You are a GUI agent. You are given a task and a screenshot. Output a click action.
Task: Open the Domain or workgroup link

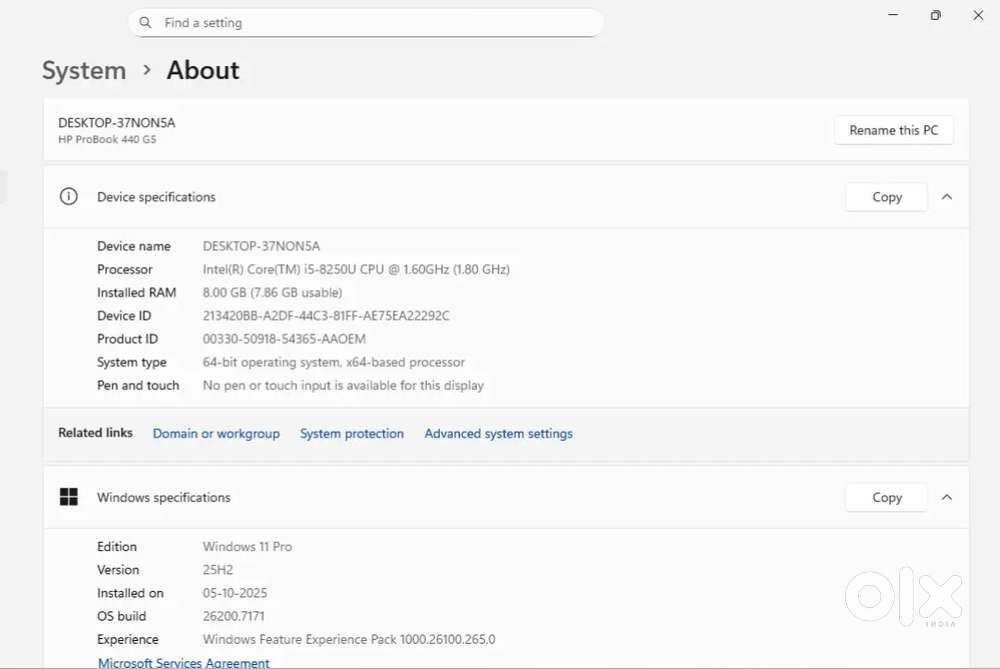tap(216, 434)
